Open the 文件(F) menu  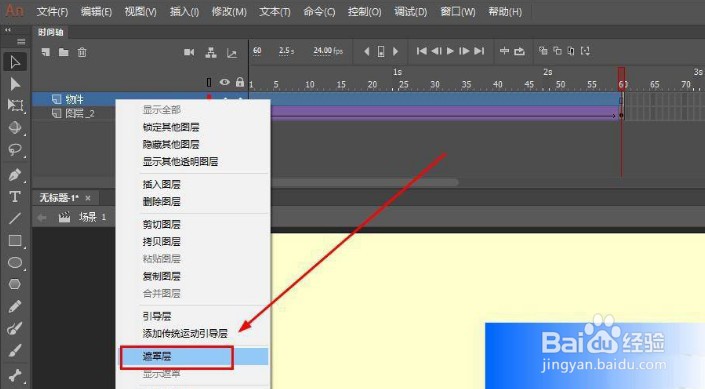tap(52, 12)
